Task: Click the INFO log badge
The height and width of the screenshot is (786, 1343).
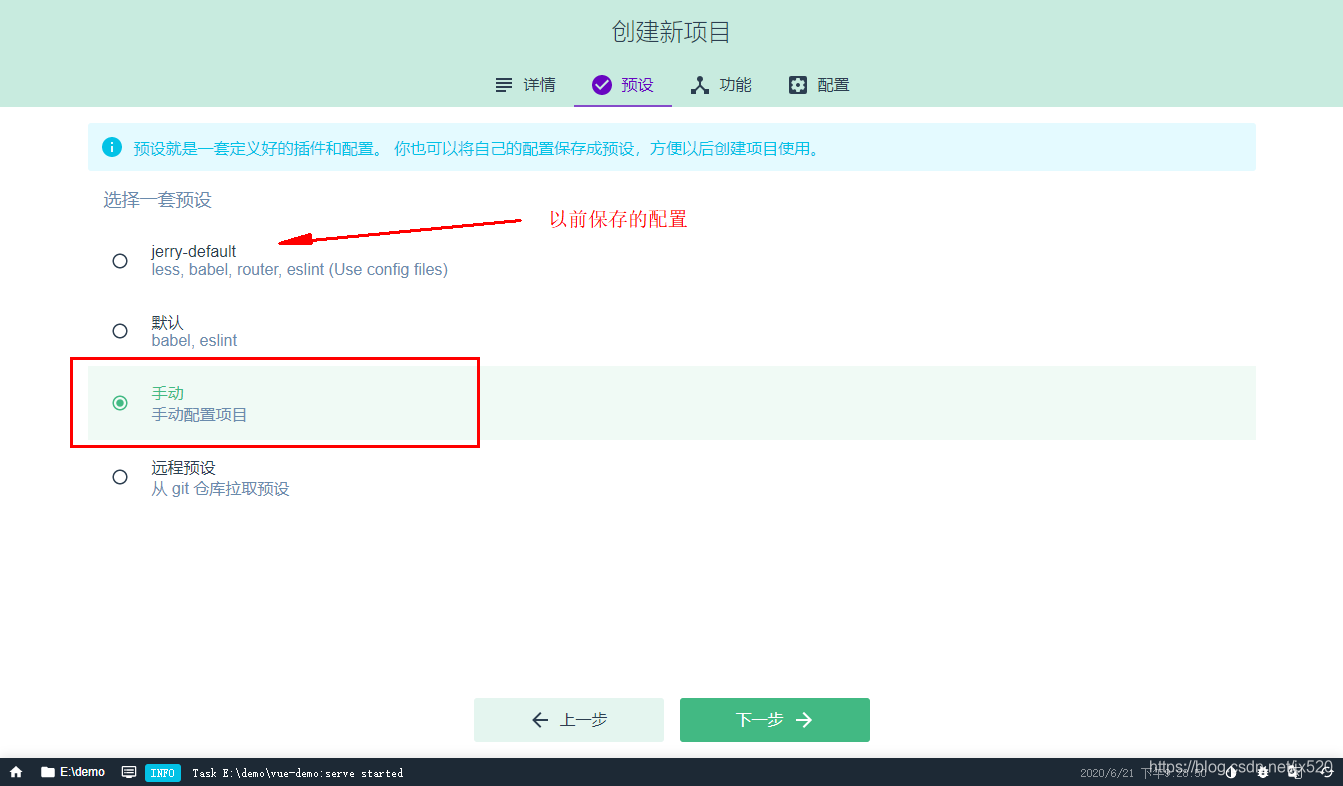Action: coord(163,773)
